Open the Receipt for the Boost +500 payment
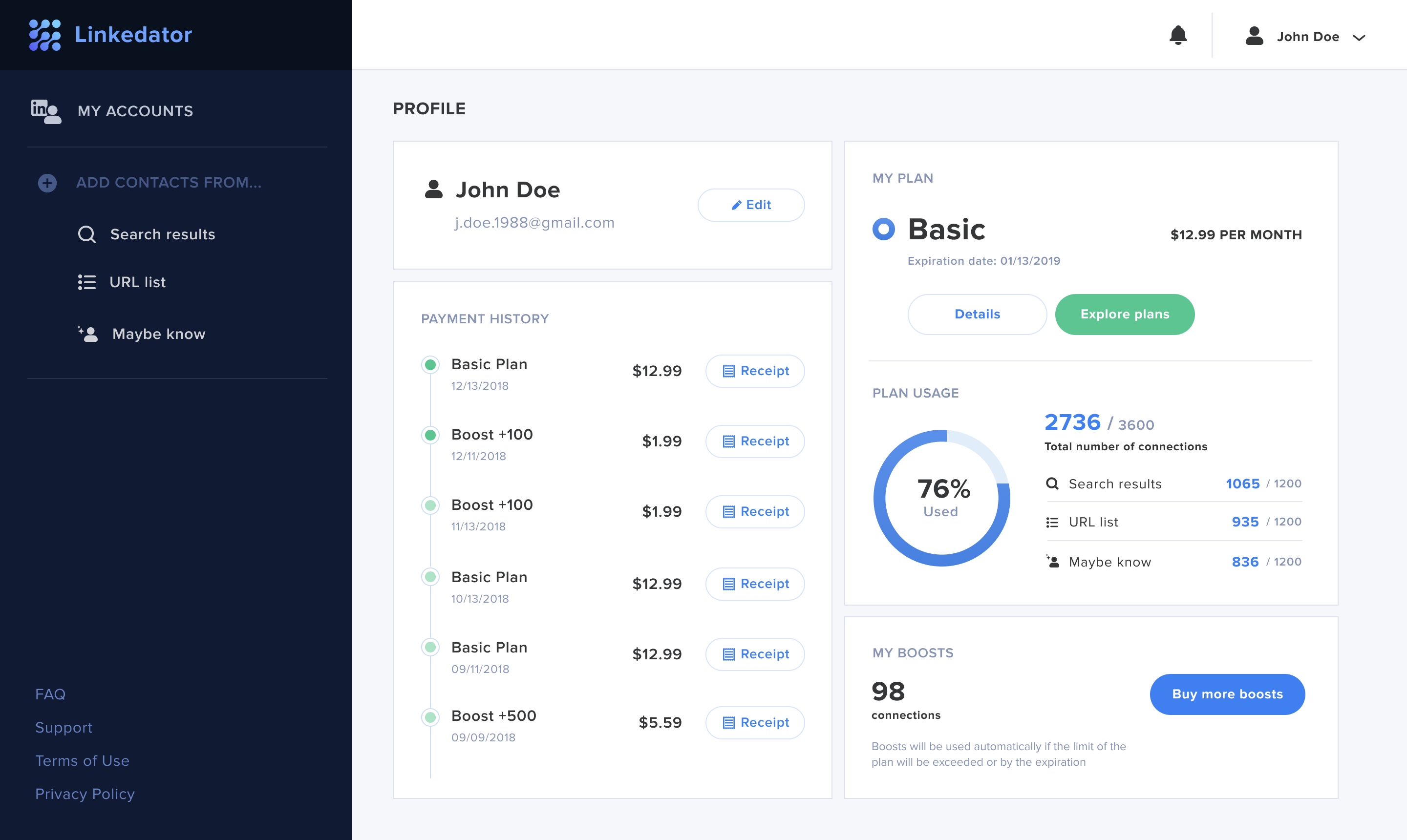Image resolution: width=1407 pixels, height=840 pixels. point(755,722)
